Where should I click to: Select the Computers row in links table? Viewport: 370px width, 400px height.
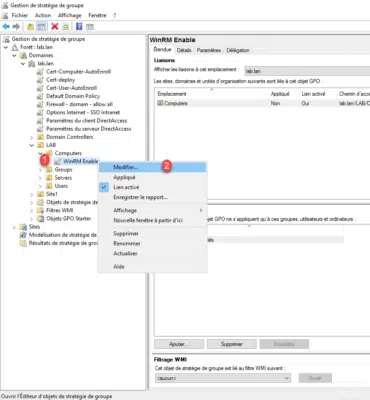tap(262, 103)
